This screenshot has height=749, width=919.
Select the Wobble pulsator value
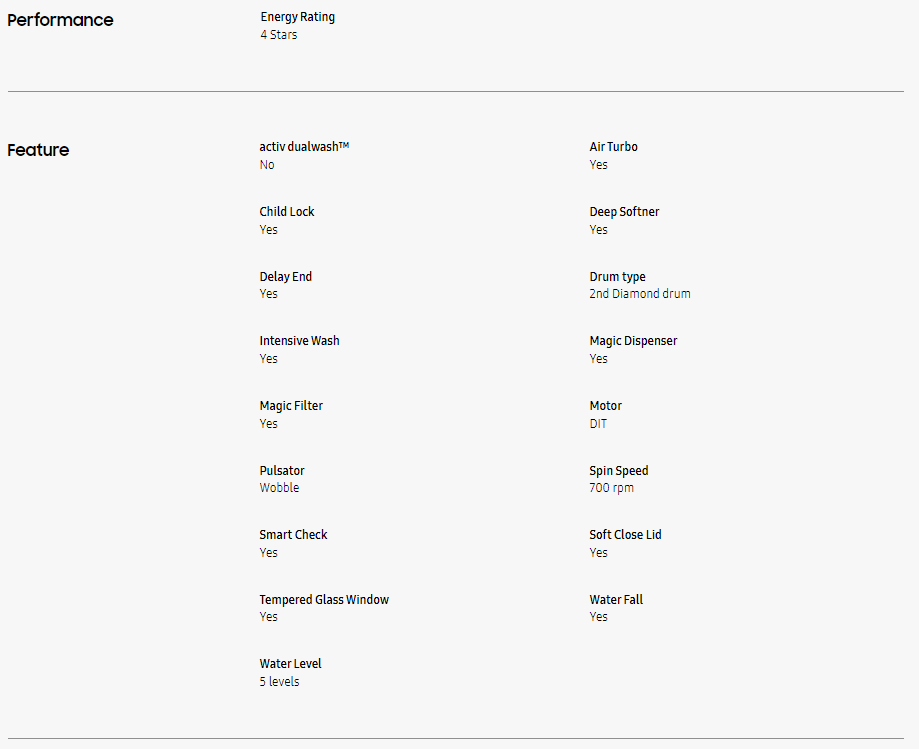280,488
